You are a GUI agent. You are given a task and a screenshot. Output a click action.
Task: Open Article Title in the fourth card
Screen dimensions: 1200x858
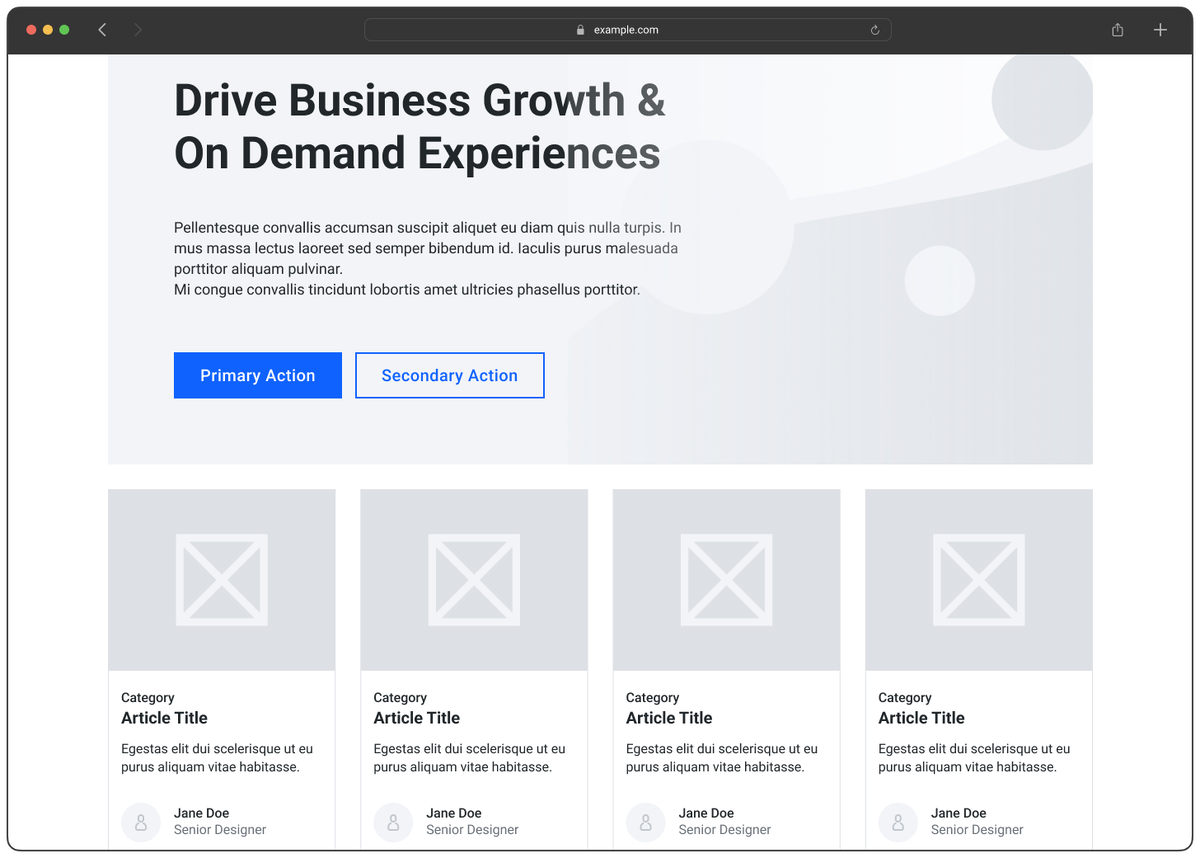pyautogui.click(x=921, y=718)
